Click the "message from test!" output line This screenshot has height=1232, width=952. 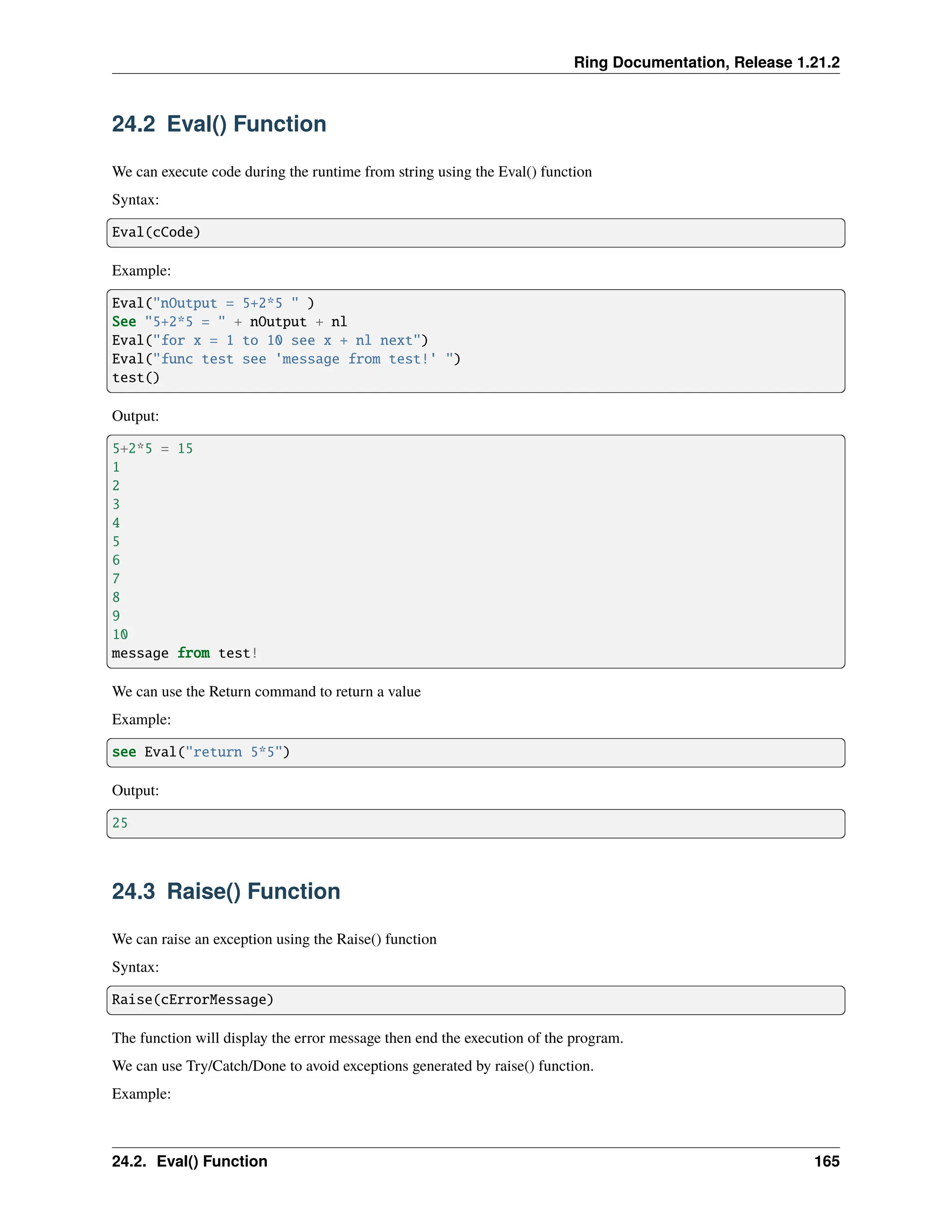pos(185,653)
